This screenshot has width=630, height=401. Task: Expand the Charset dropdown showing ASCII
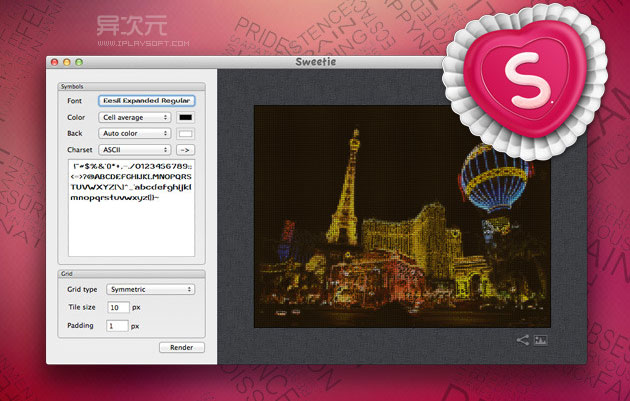click(134, 149)
